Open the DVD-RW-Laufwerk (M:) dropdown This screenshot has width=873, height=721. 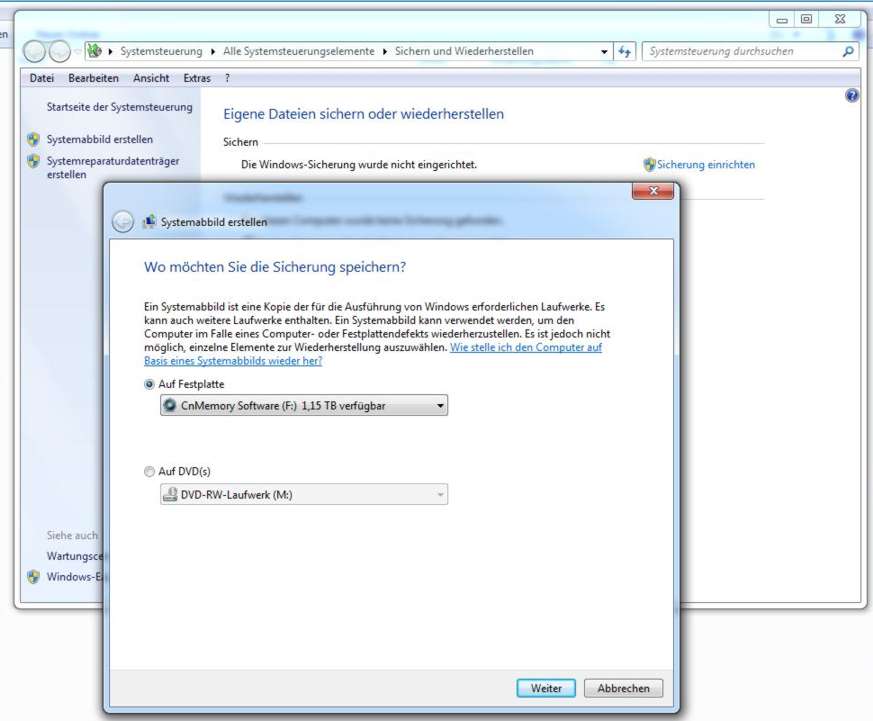[304, 494]
